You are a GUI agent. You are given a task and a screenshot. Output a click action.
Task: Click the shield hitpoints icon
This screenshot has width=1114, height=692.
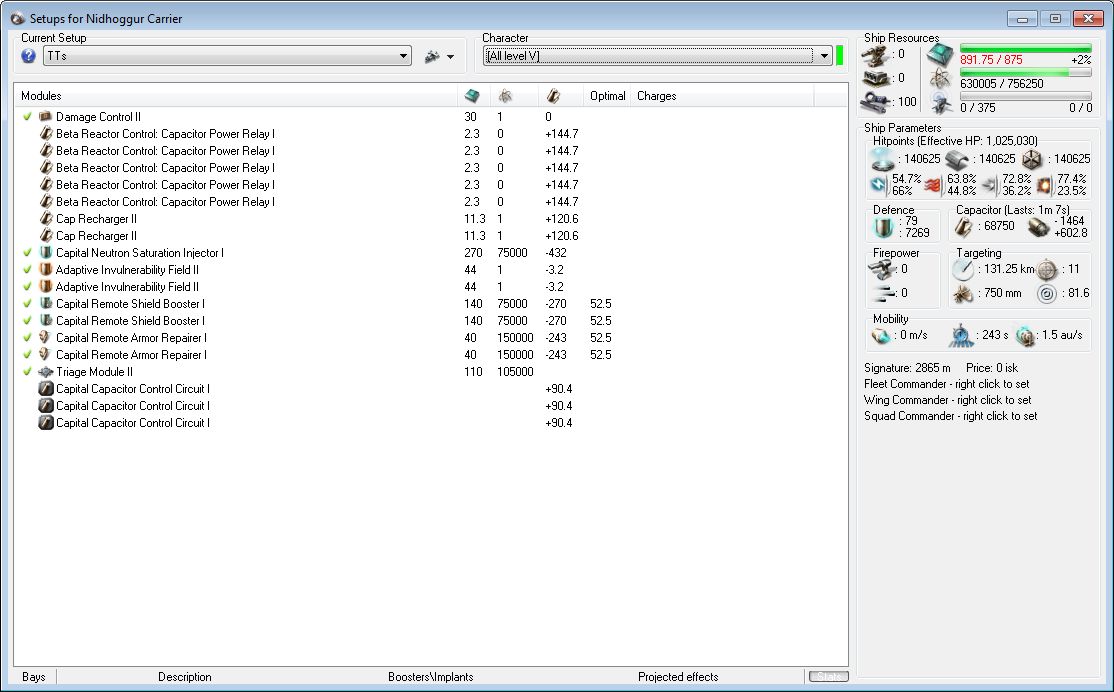click(885, 159)
